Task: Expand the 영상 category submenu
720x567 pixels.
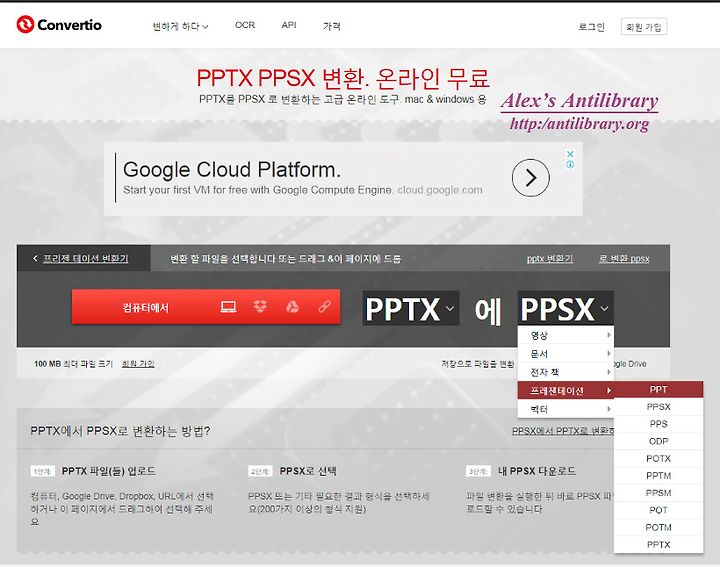Action: pyautogui.click(x=566, y=335)
